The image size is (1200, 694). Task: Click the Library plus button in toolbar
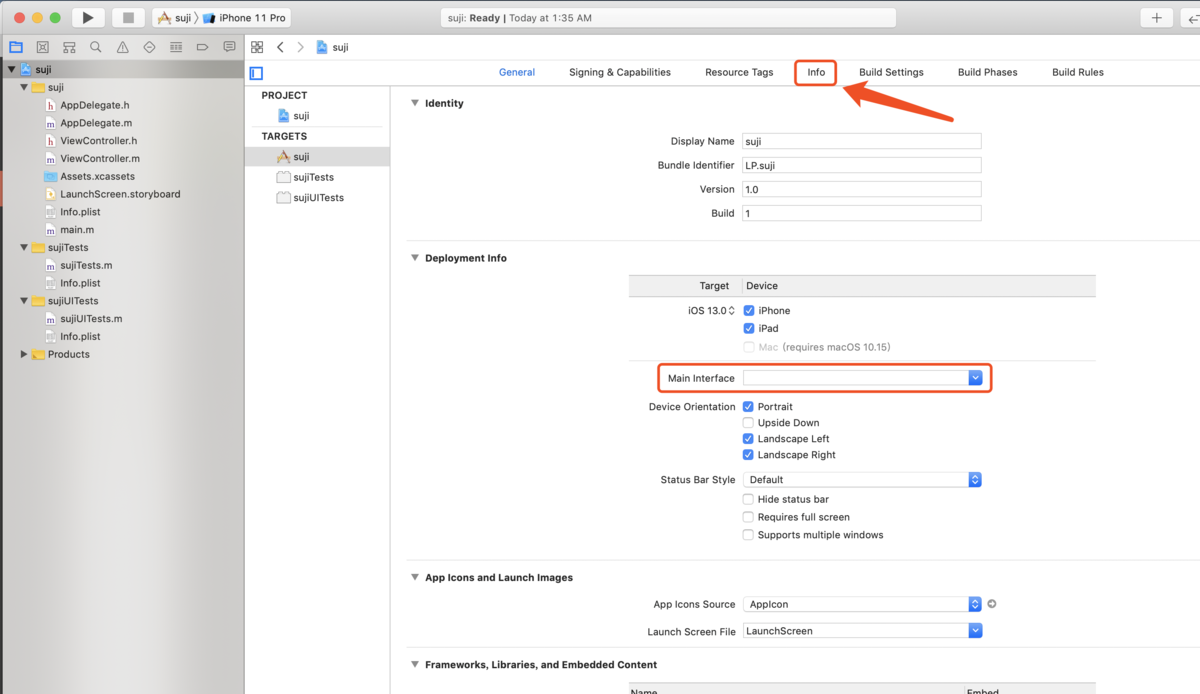[1157, 18]
